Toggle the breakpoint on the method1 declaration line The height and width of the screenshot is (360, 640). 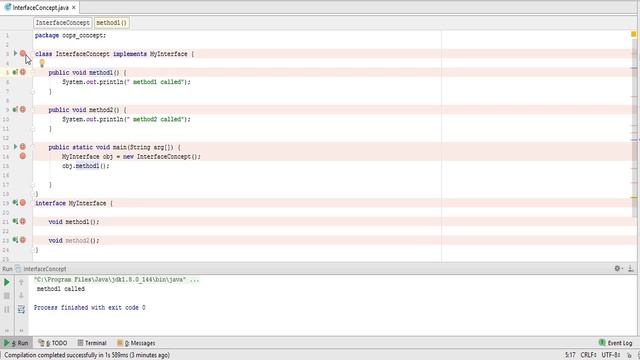pyautogui.click(x=23, y=72)
